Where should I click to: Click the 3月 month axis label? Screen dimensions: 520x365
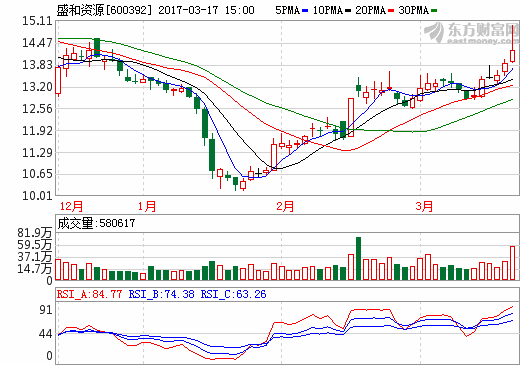pyautogui.click(x=424, y=206)
